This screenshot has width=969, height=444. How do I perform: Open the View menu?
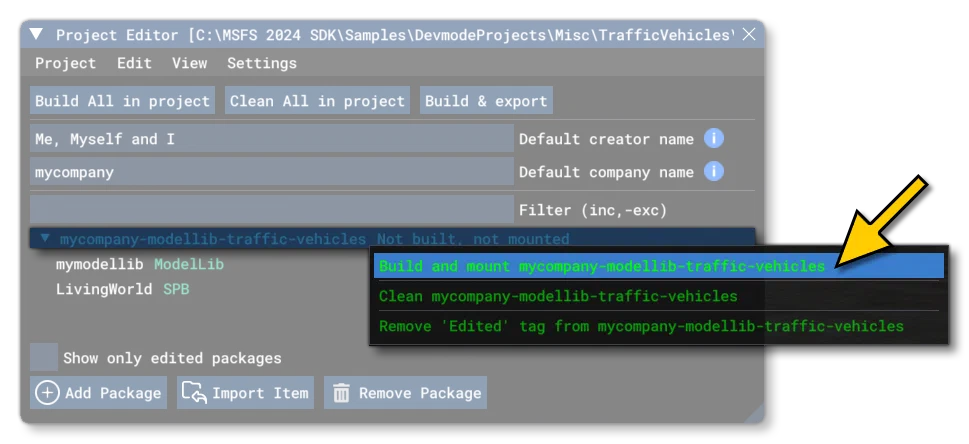point(189,63)
